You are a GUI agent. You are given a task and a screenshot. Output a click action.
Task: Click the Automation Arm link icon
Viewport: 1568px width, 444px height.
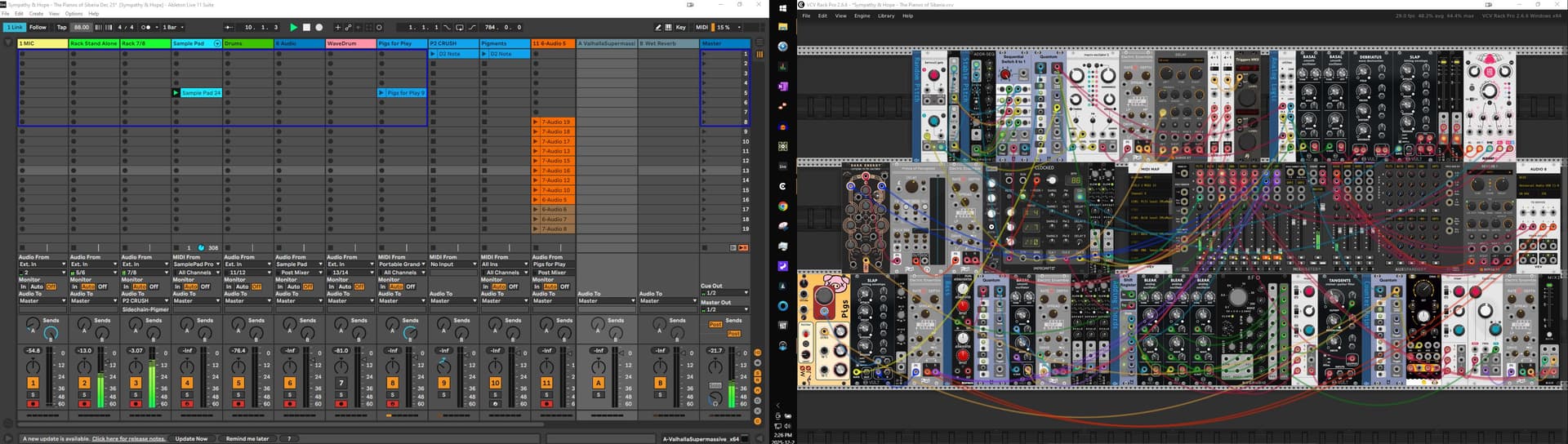point(349,27)
